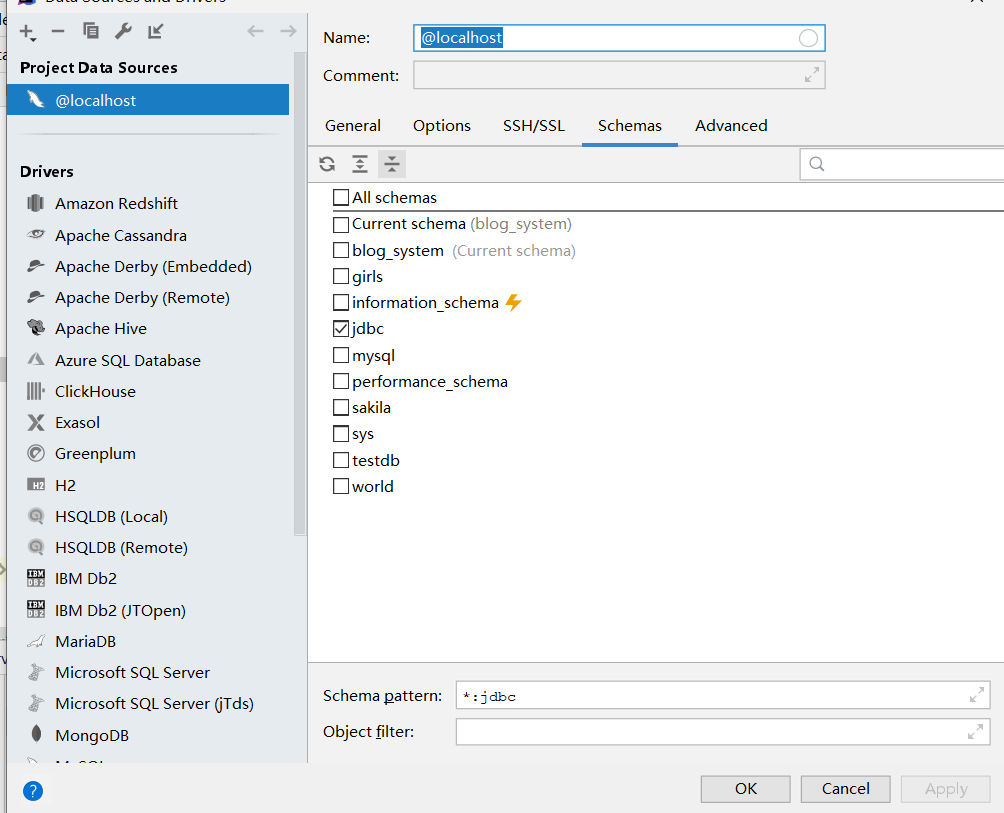Open the Options tab

[442, 125]
